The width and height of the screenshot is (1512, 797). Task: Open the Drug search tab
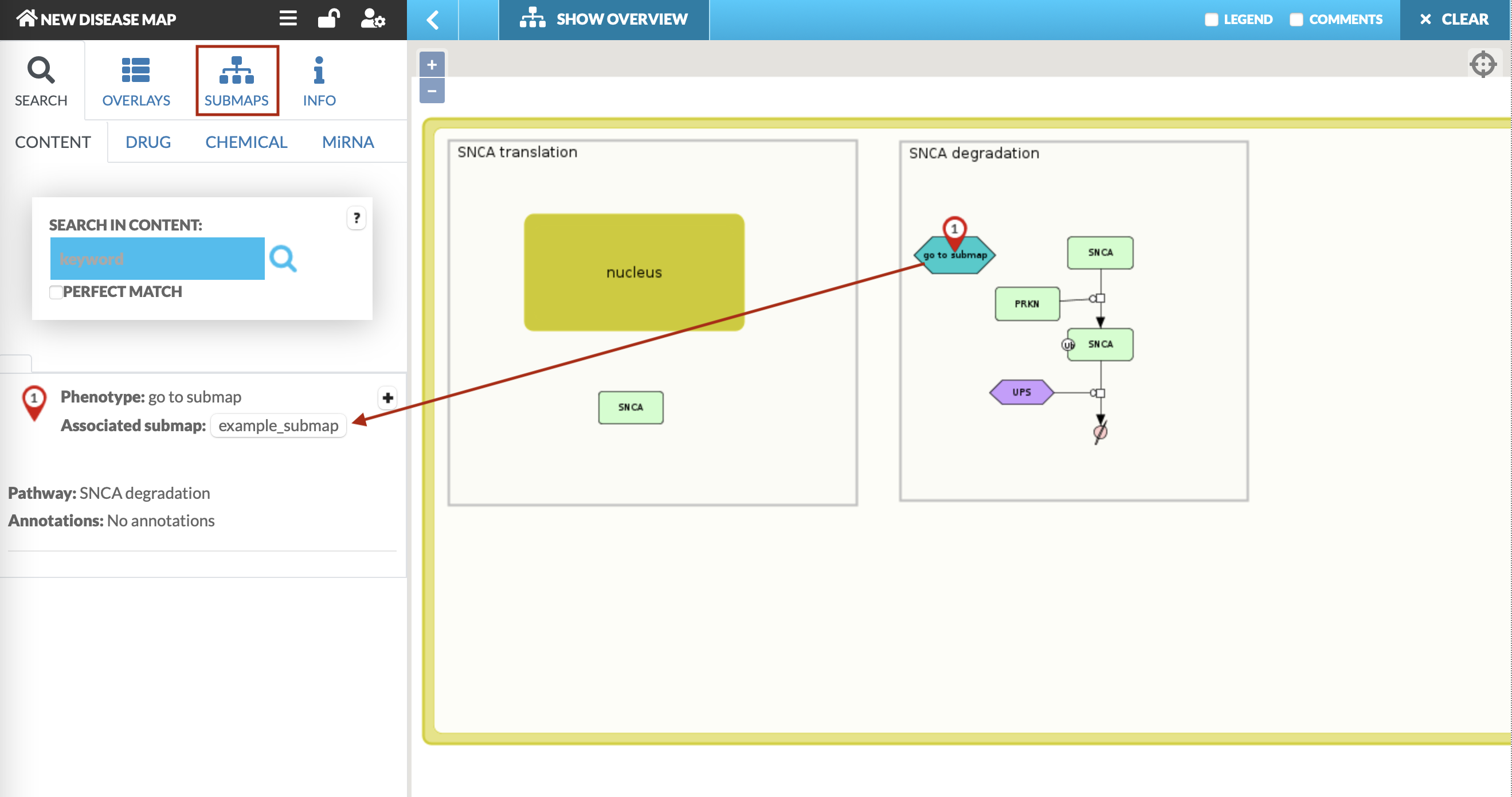[x=148, y=142]
